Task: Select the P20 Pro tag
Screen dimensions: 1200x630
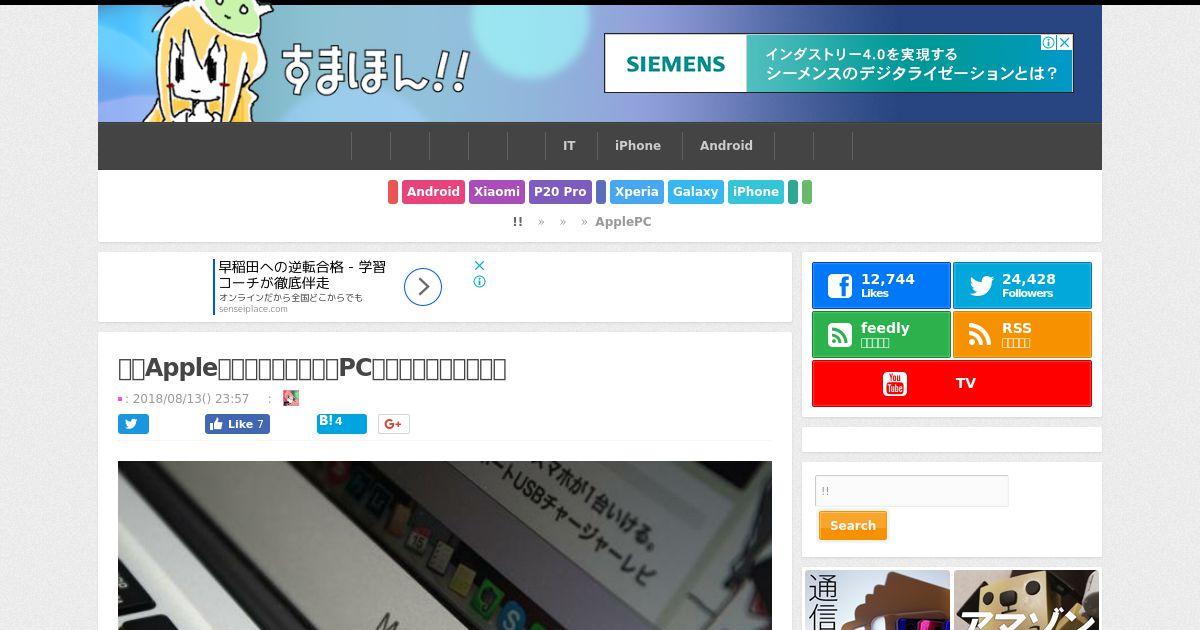Action: click(x=560, y=192)
